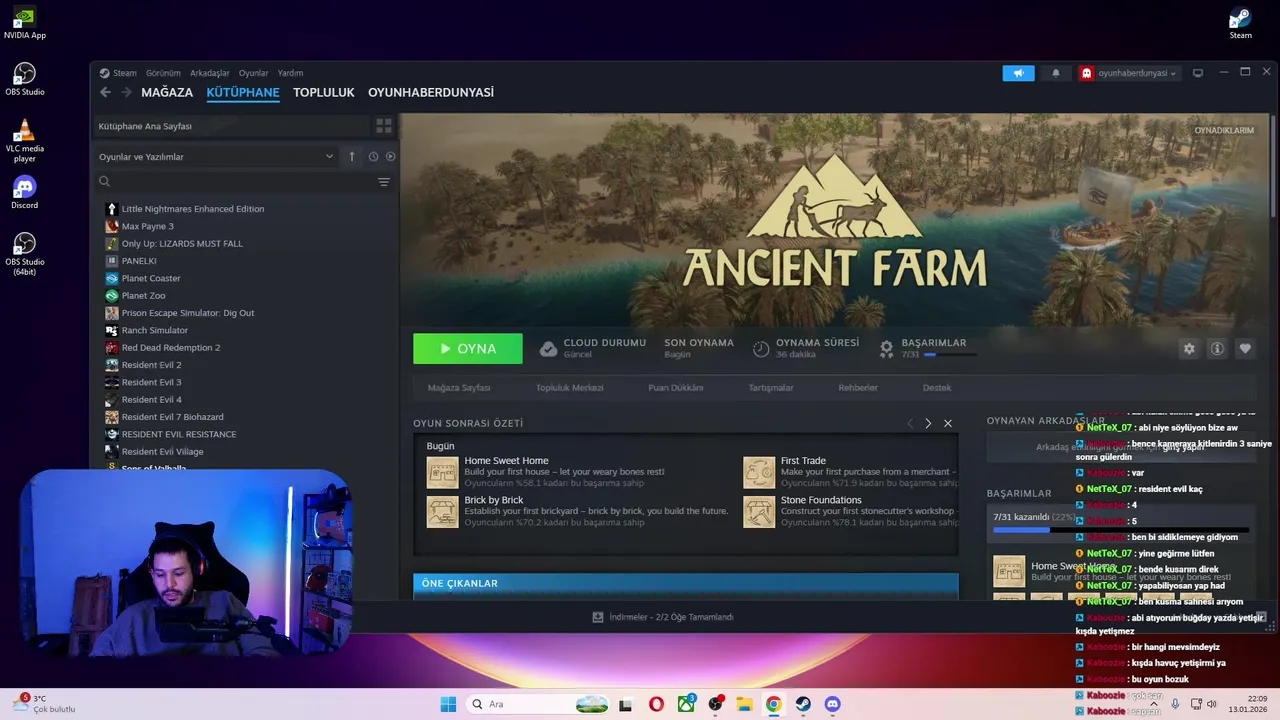Select Ranch Simulator in library
This screenshot has height=720, width=1280.
point(154,330)
